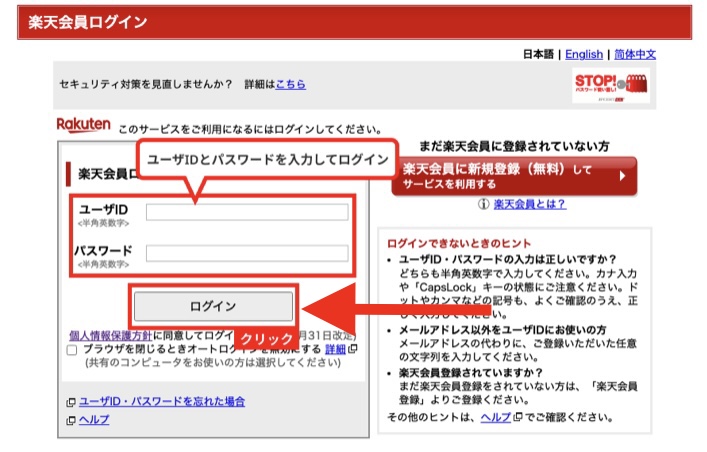Image resolution: width=707 pixels, height=452 pixels.
Task: Click the Rakuten logo
Action: click(x=83, y=125)
